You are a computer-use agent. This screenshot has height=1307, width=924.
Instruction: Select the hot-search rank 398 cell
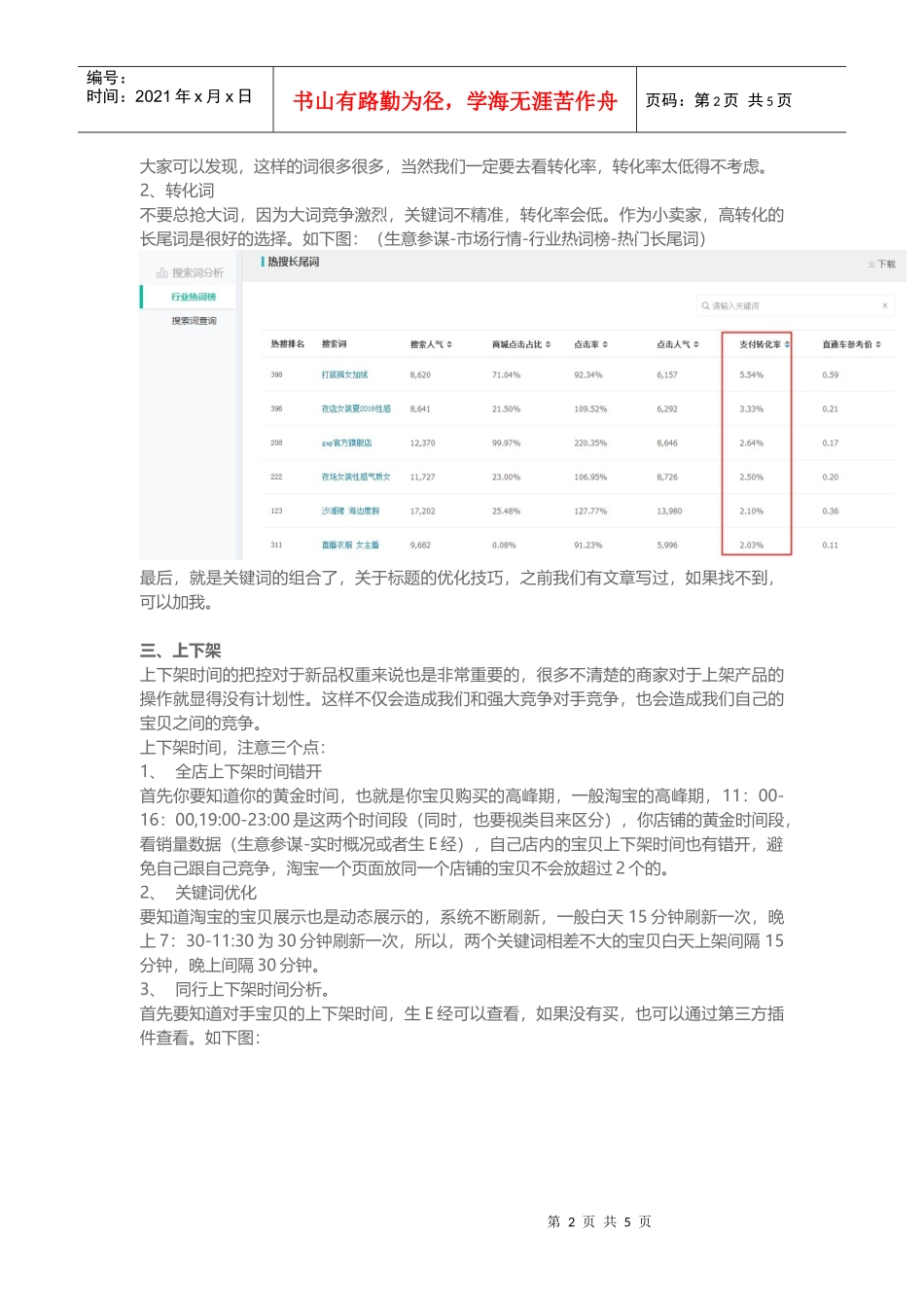(x=276, y=374)
